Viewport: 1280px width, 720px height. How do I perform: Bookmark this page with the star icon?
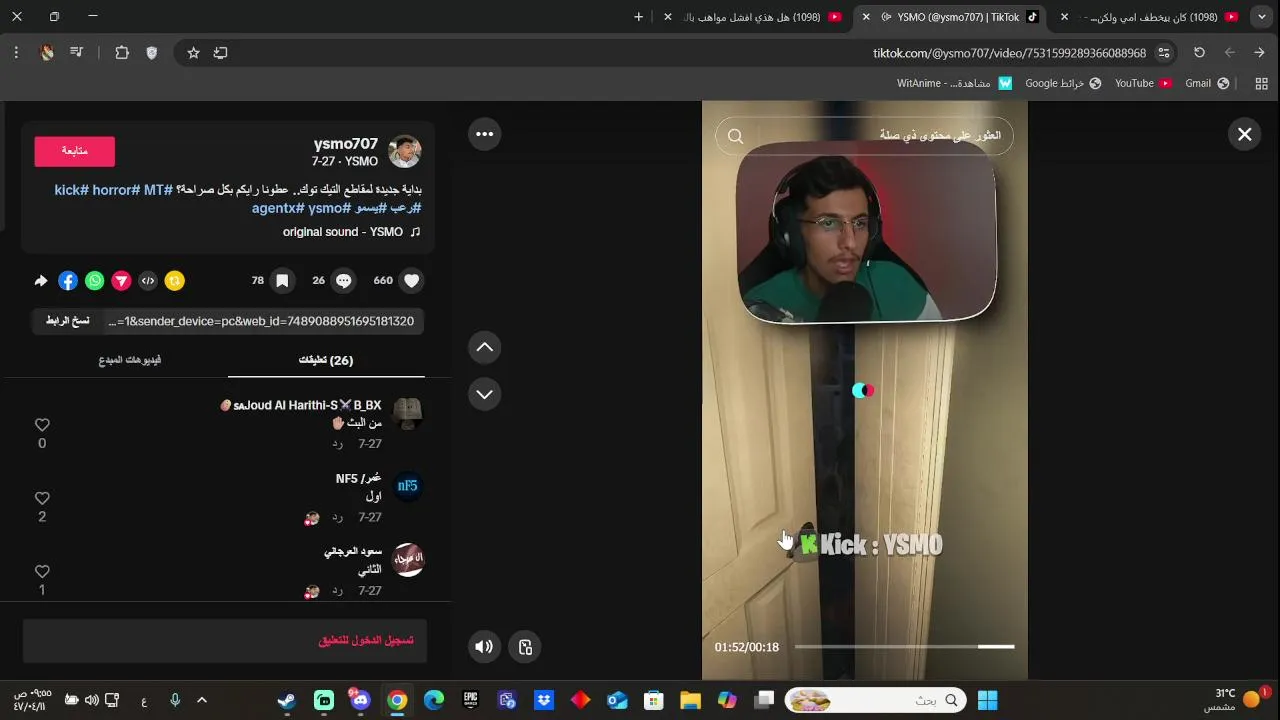click(x=194, y=53)
